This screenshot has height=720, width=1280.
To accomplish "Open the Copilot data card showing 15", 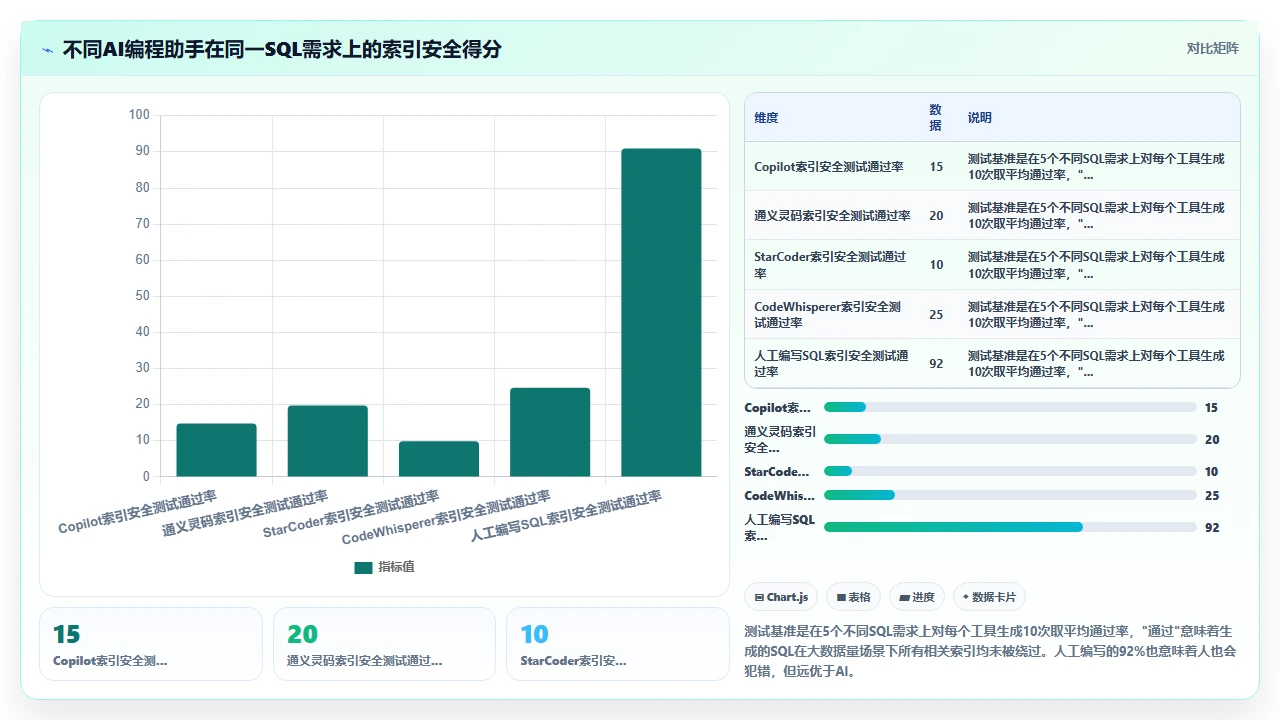I will click(x=151, y=644).
